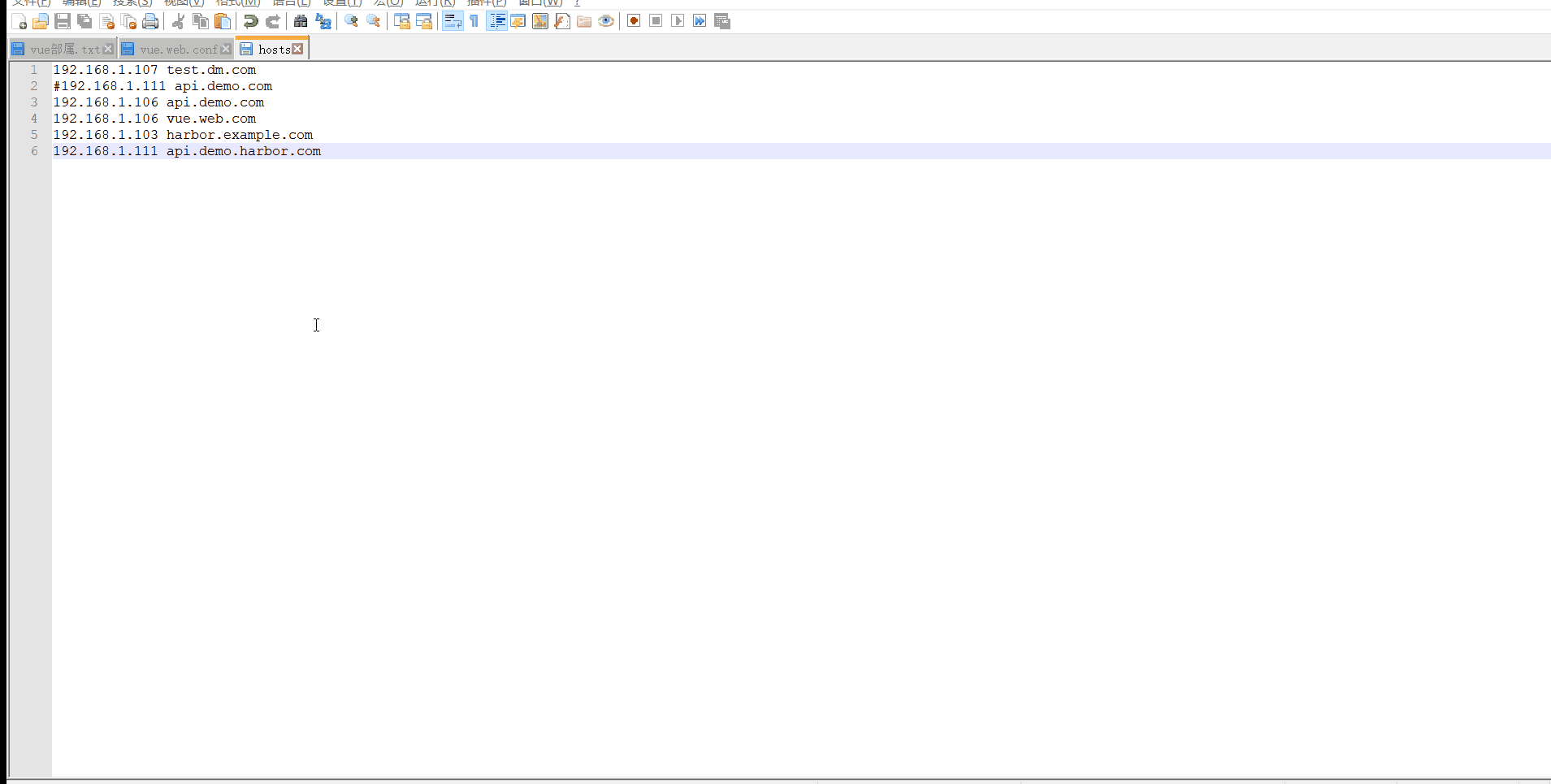The width and height of the screenshot is (1551, 784).
Task: Zoom in on the text
Action: click(x=351, y=21)
